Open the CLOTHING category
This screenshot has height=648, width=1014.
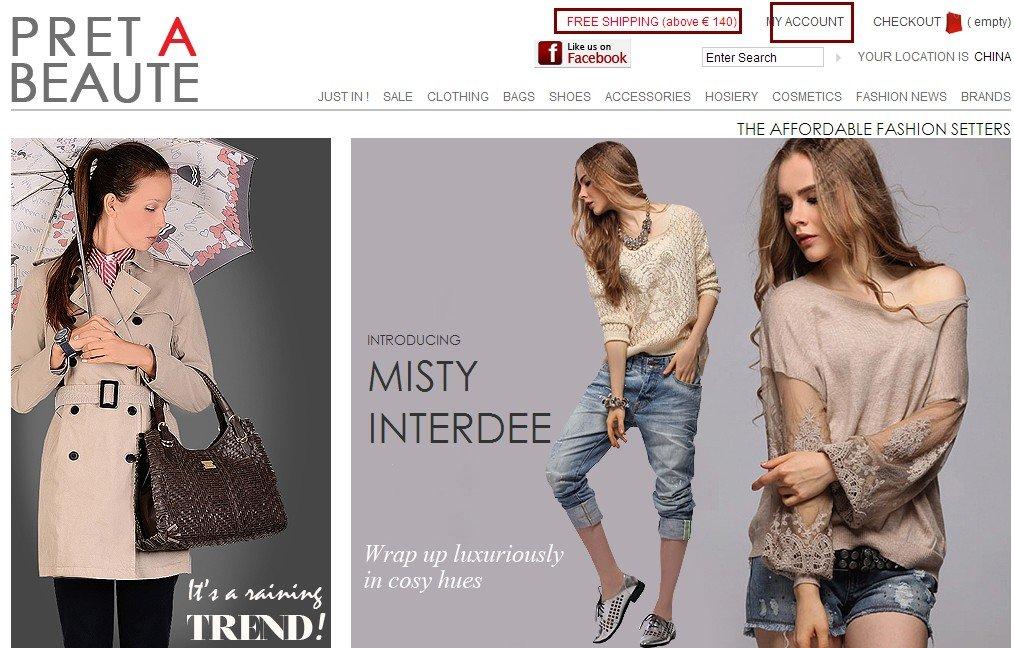(x=458, y=97)
